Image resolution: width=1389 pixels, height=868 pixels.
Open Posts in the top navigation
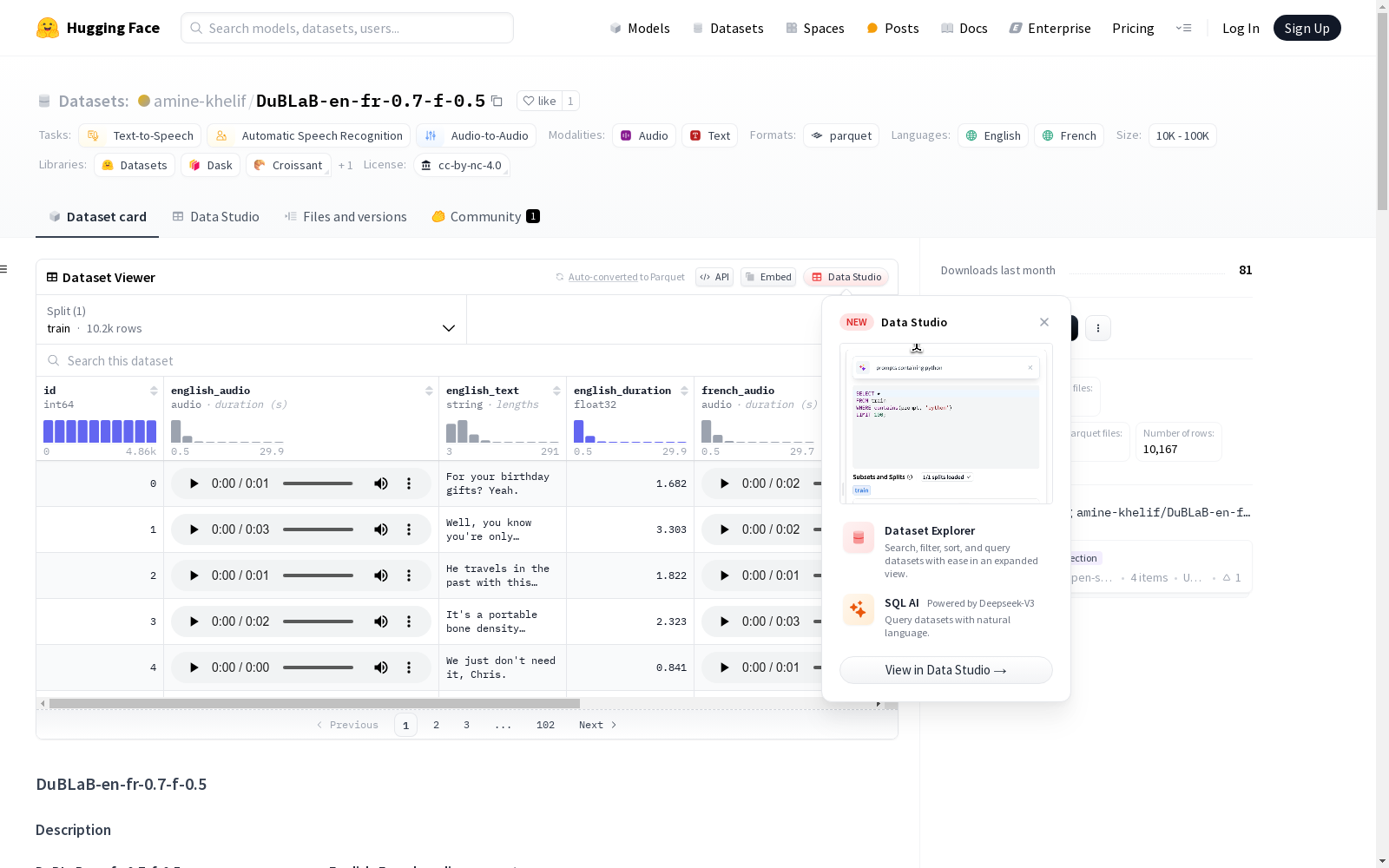[x=892, y=28]
